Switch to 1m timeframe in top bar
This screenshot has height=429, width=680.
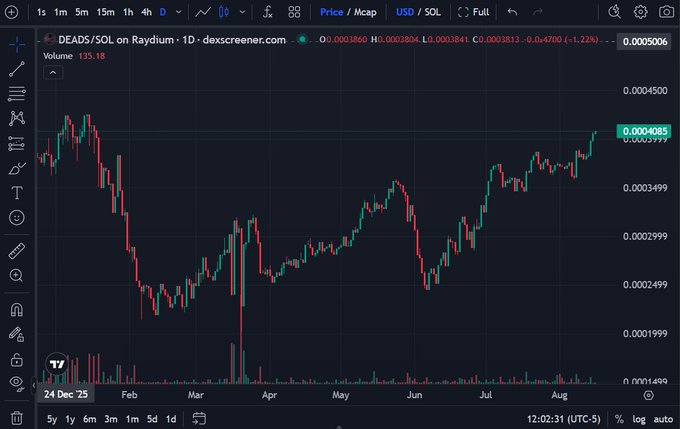[x=60, y=12]
